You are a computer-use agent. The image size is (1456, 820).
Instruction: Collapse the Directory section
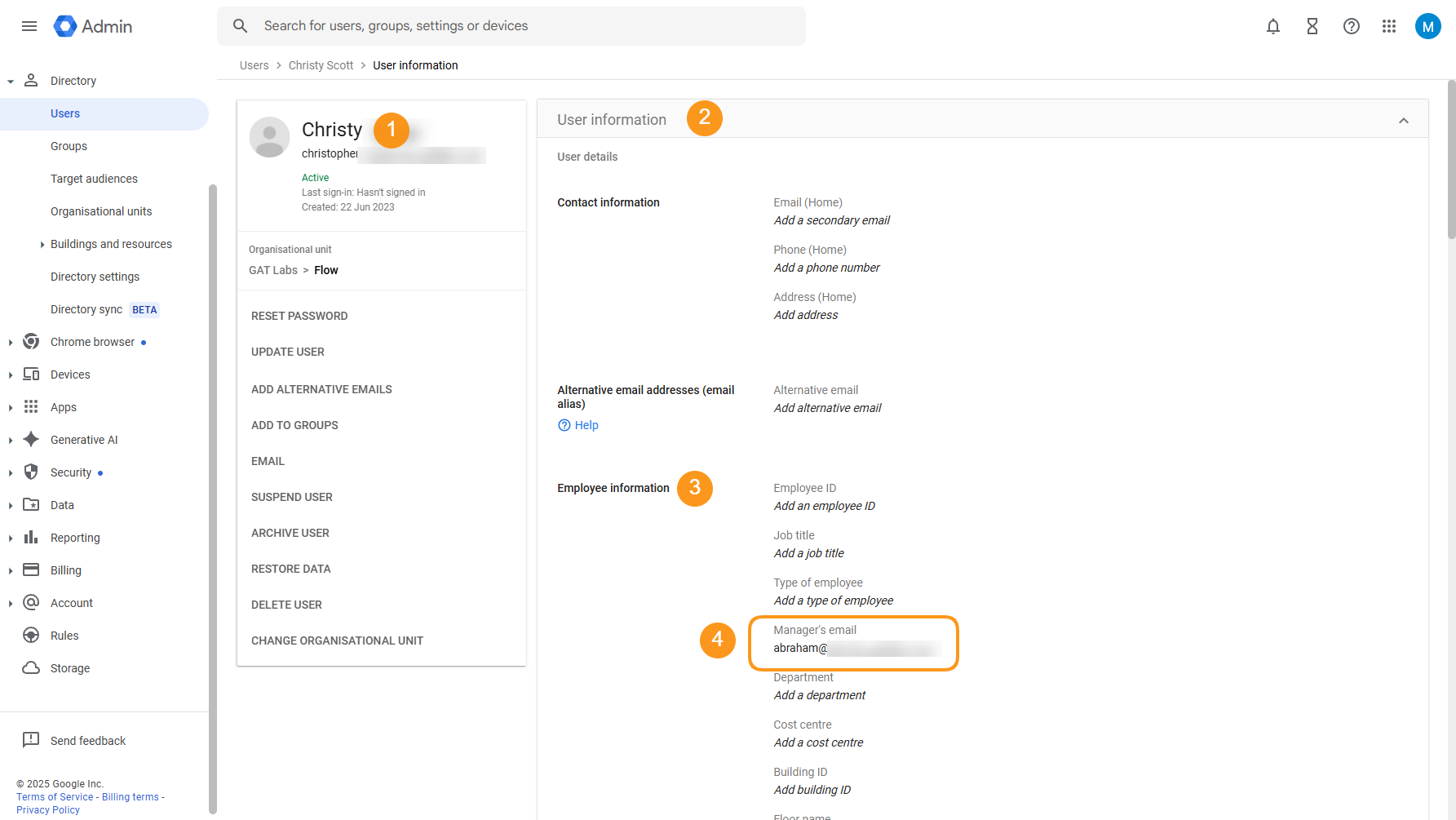click(10, 80)
